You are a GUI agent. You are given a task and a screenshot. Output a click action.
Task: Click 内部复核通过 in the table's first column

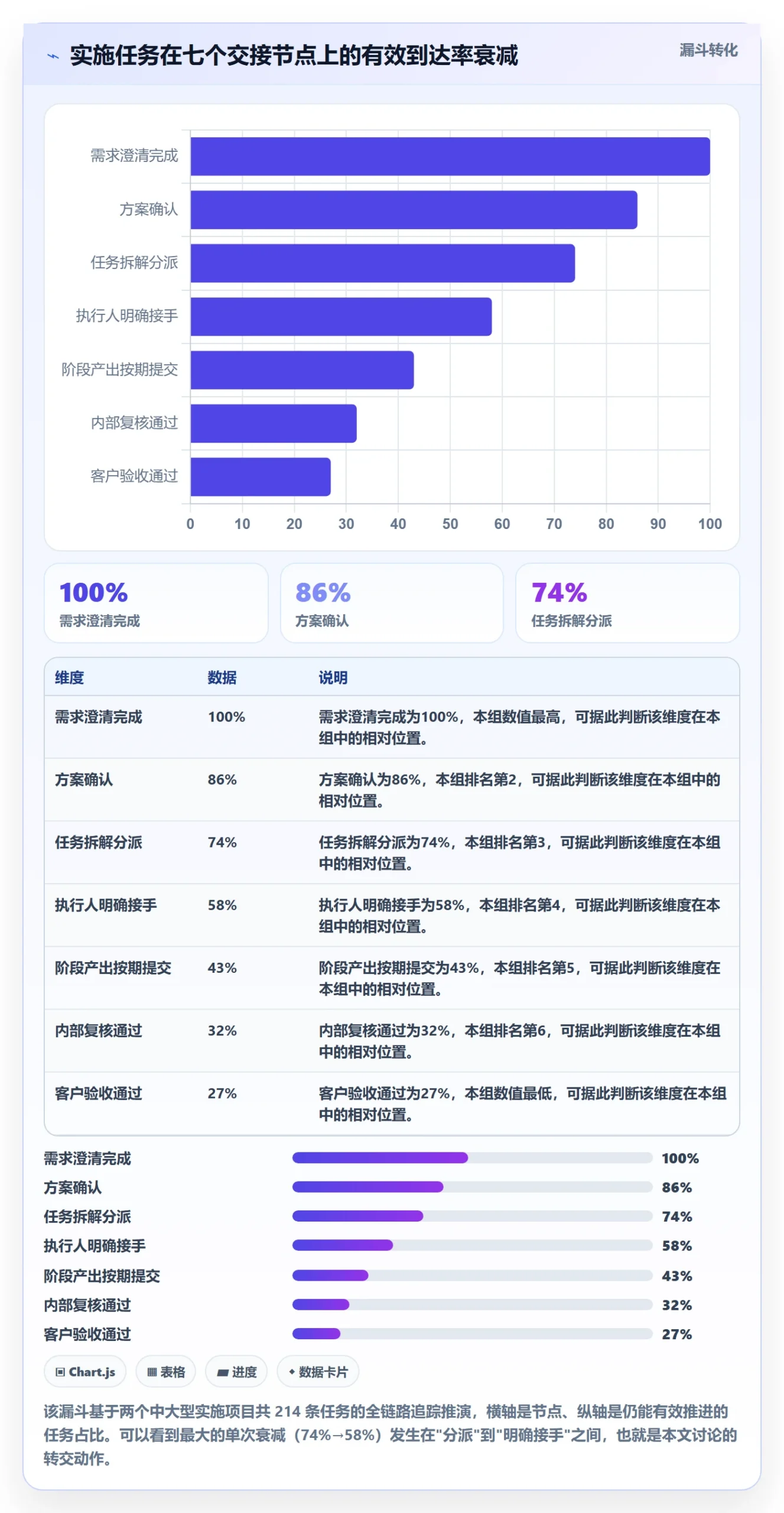[99, 1030]
